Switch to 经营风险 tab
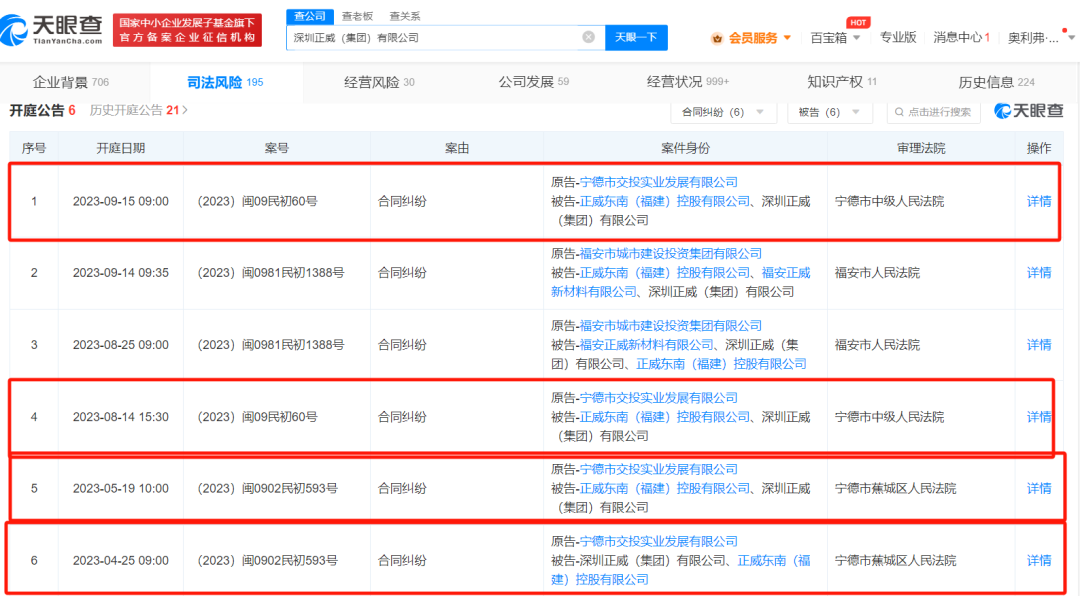This screenshot has width=1080, height=596. (379, 82)
